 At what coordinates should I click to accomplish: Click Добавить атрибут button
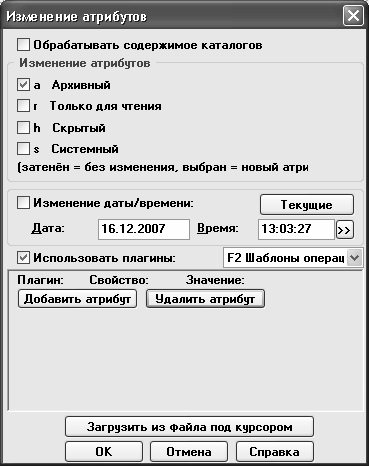coord(77,299)
